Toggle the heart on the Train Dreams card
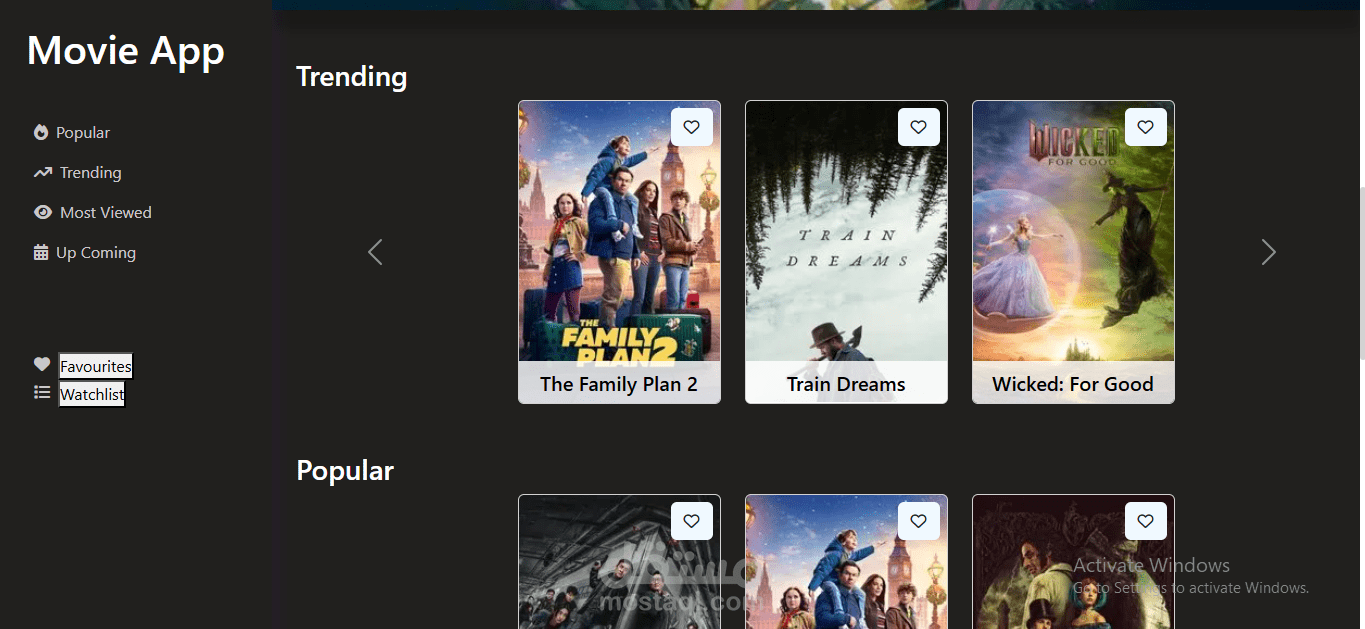 click(x=918, y=127)
